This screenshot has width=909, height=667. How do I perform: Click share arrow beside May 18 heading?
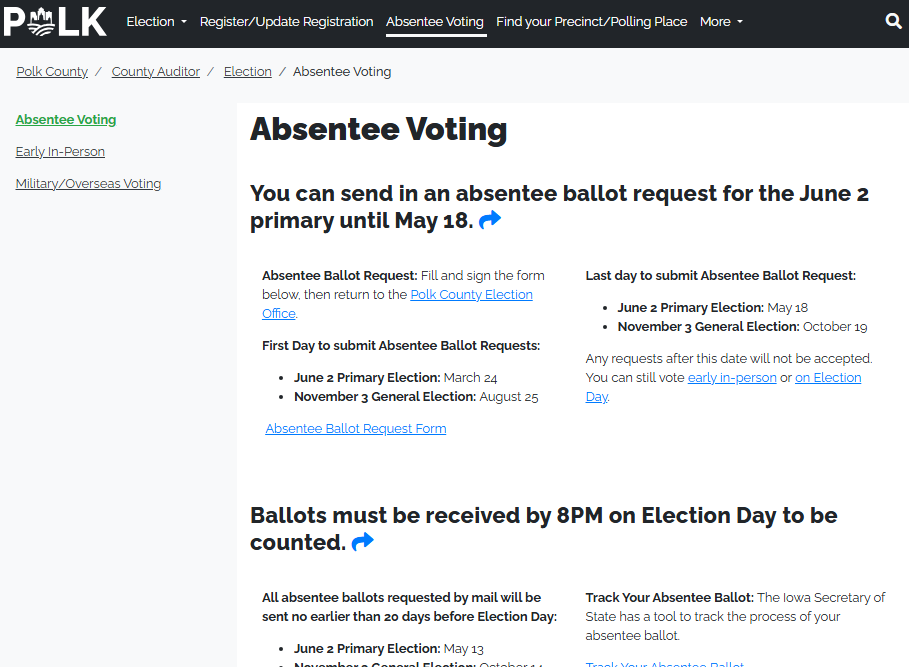490,221
